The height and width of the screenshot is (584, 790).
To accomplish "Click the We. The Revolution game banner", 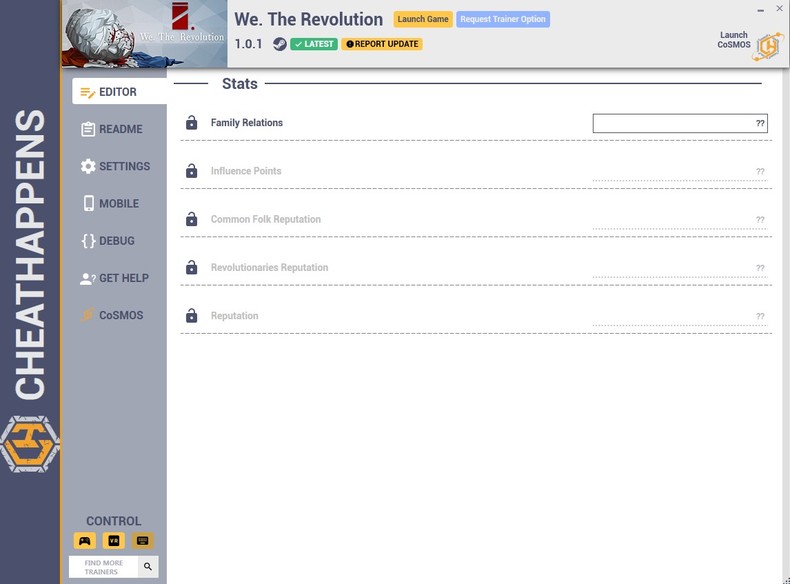I will tap(145, 34).
